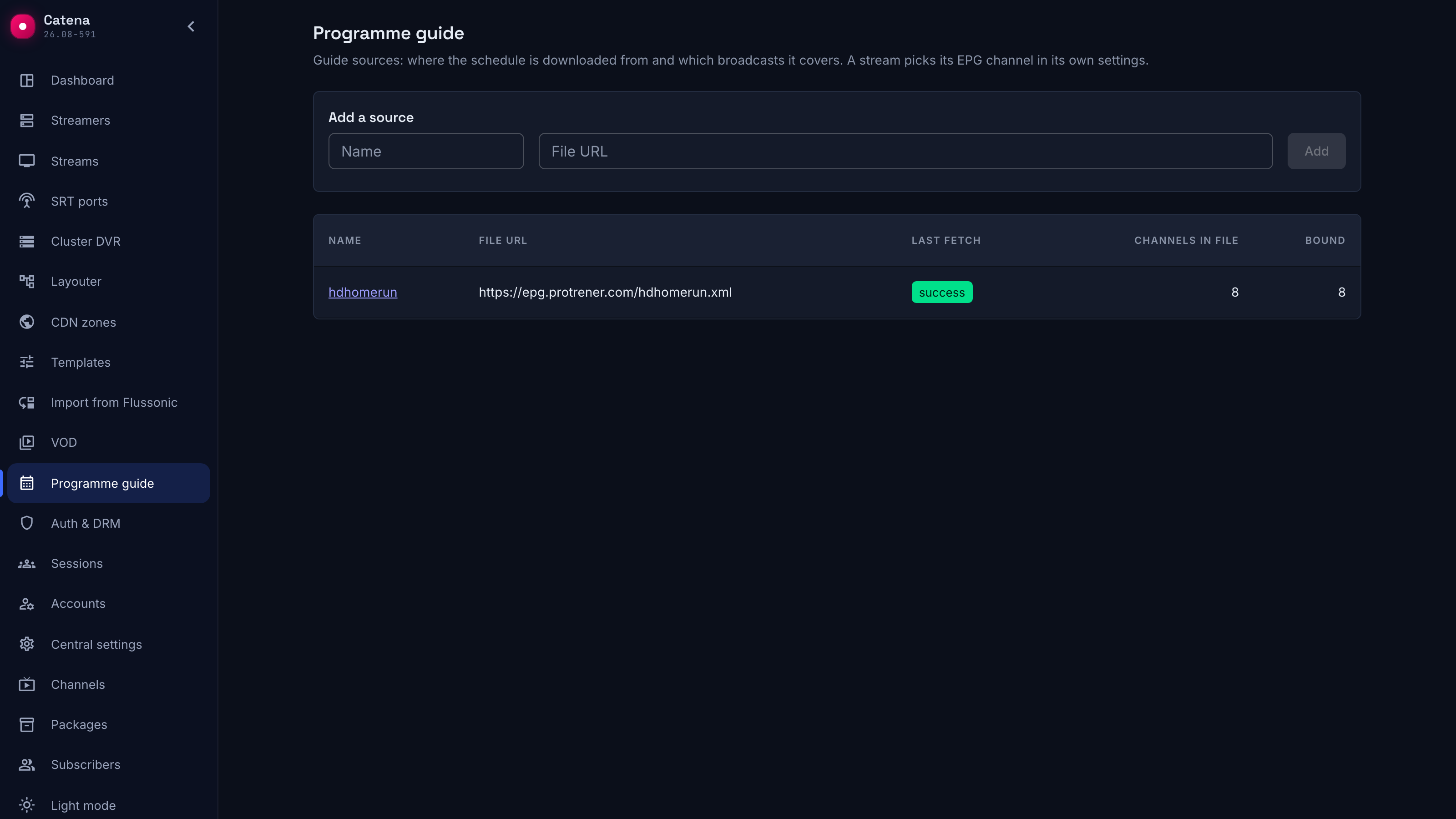Viewport: 1456px width, 819px height.
Task: Click the Streams monitor icon
Action: point(26,161)
